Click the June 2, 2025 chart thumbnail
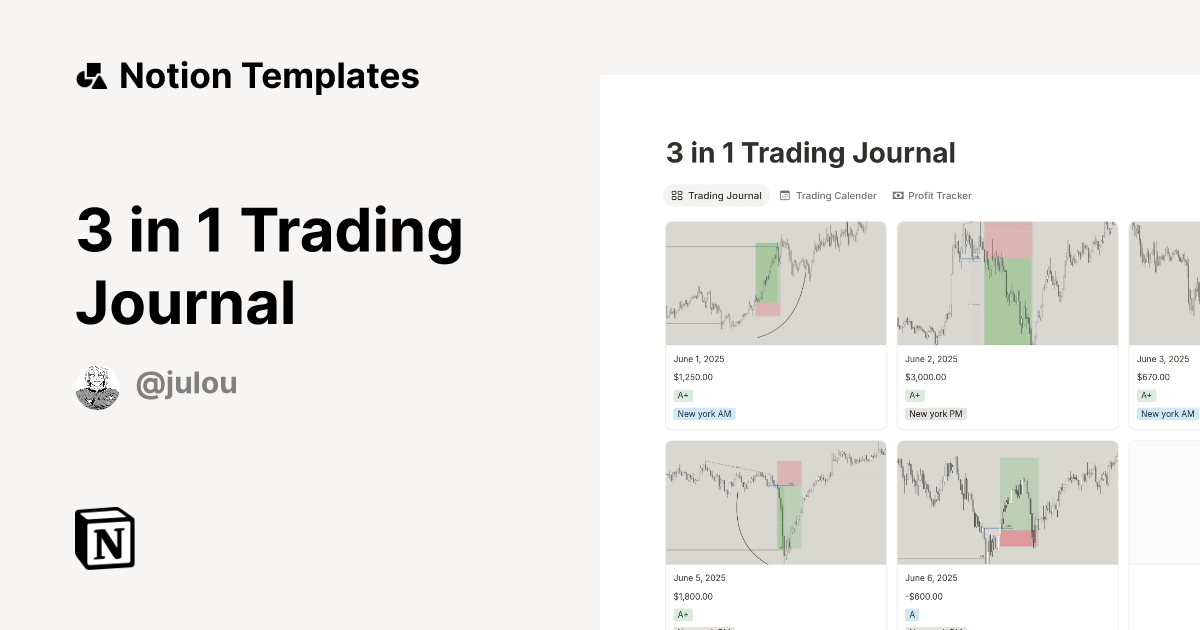 tap(1007, 283)
